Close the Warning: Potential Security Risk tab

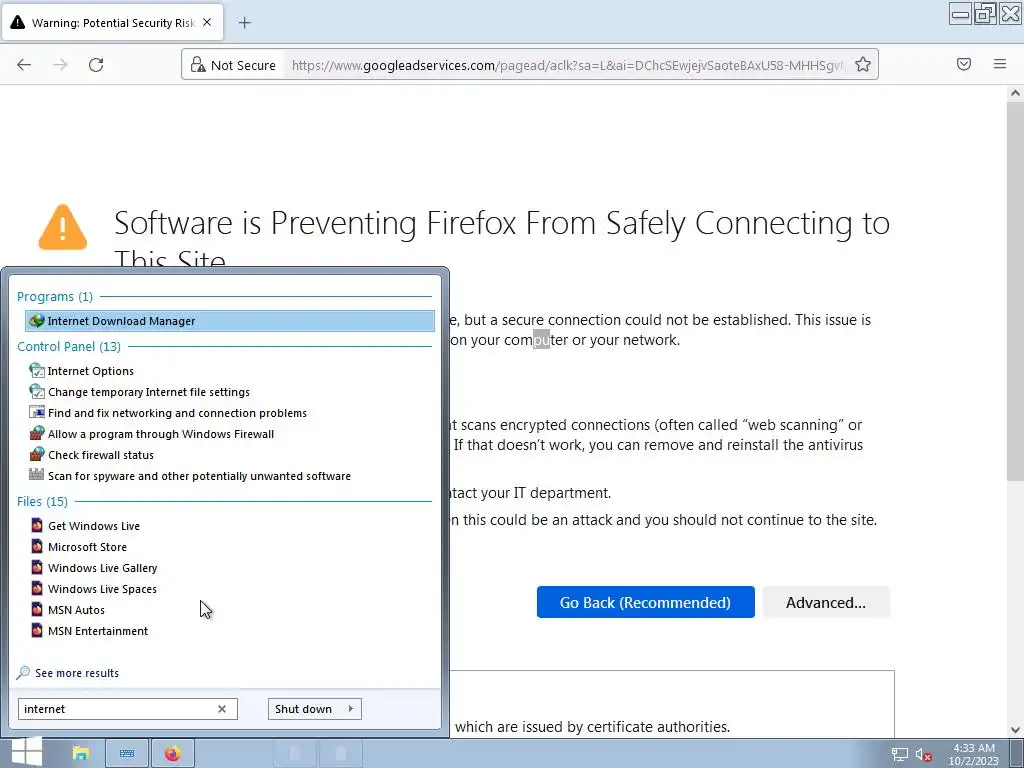click(x=207, y=22)
